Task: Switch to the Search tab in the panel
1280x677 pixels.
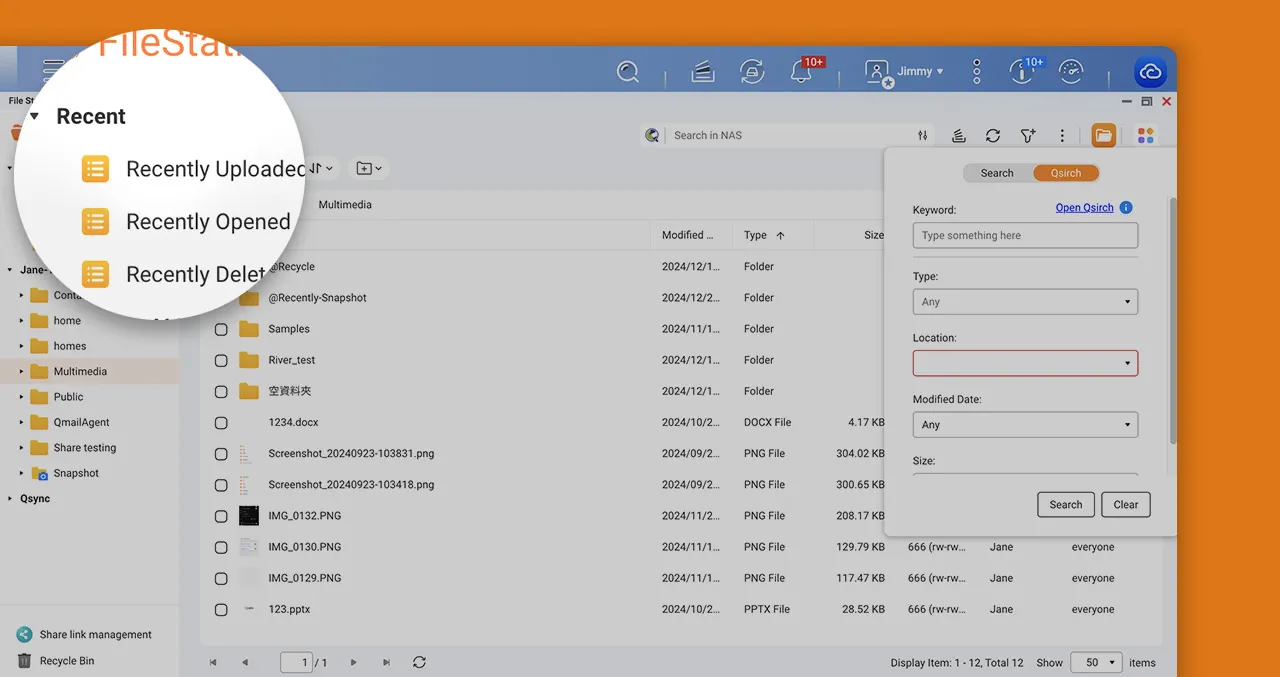Action: coord(997,173)
